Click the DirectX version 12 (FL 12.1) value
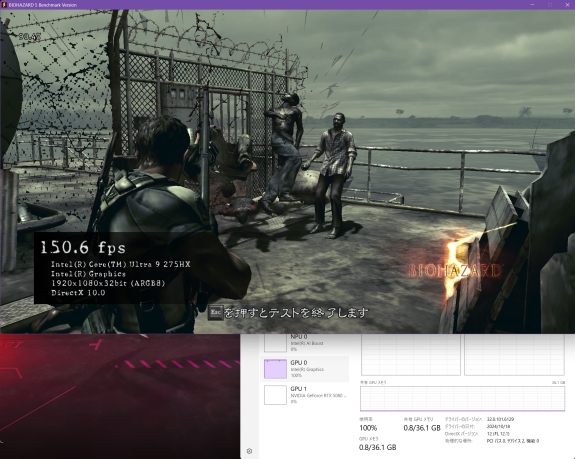This screenshot has width=575, height=459. (x=498, y=434)
